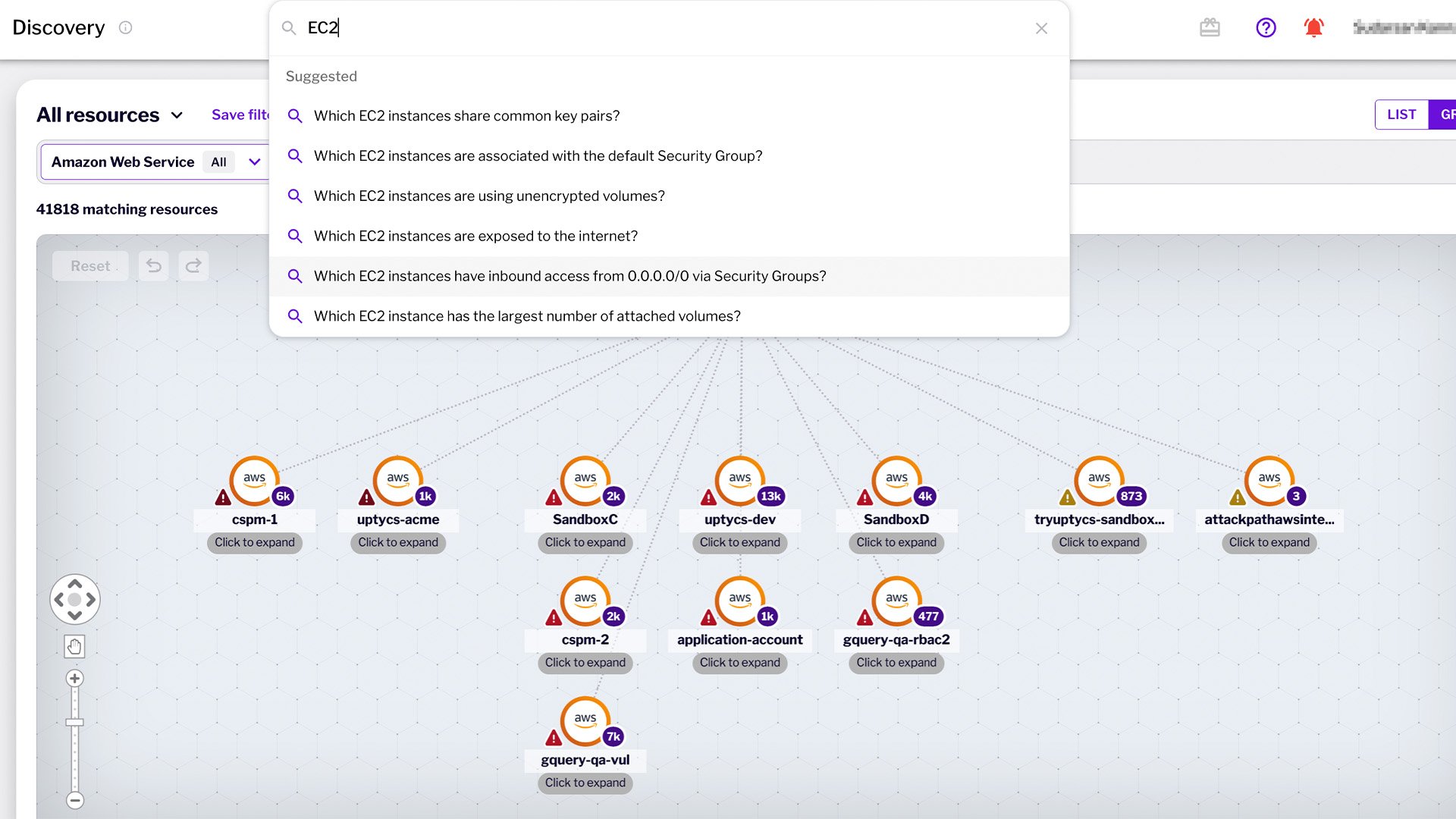The width and height of the screenshot is (1456, 819).
Task: Expand the All accounts dropdown filter
Action: (x=254, y=161)
